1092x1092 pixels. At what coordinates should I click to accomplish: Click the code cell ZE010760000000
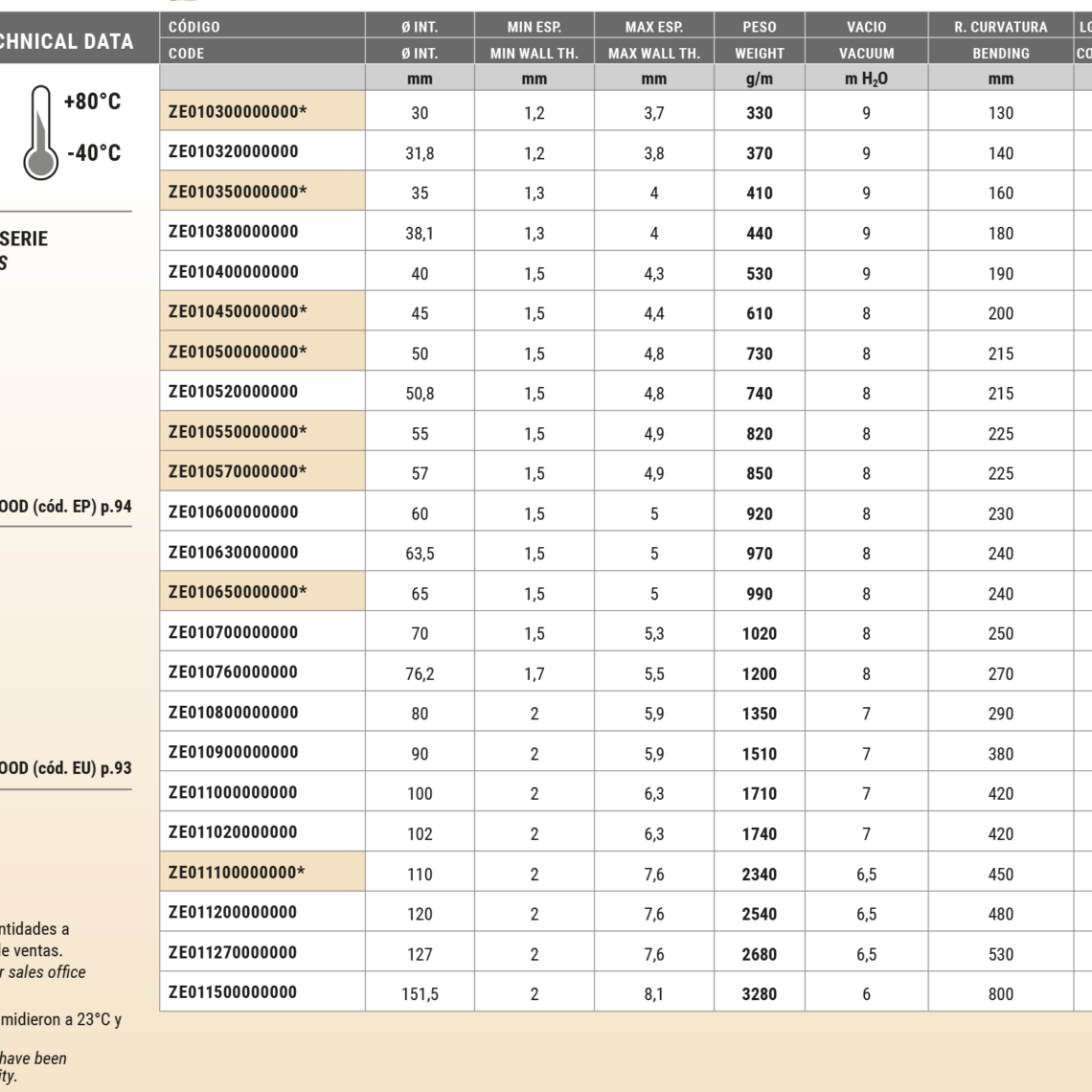pyautogui.click(x=233, y=672)
